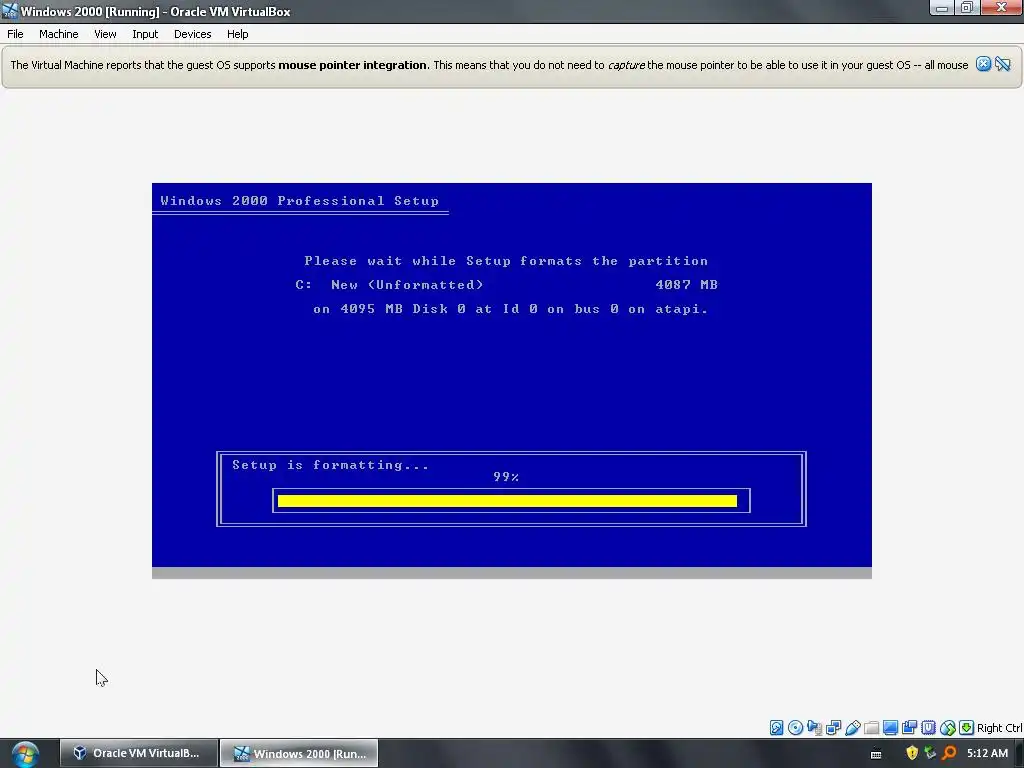
Task: Click the on-screen keyboard tray icon
Action: pos(876,754)
